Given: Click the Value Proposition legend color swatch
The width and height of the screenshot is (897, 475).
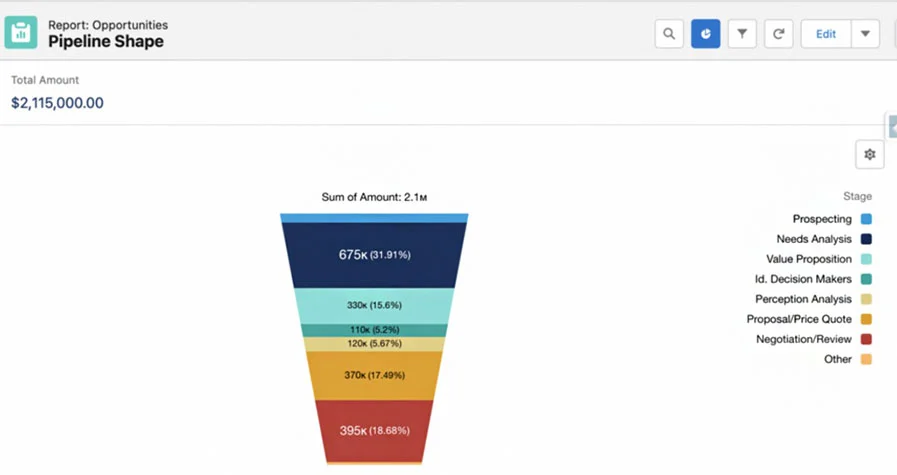Looking at the screenshot, I should (x=866, y=259).
